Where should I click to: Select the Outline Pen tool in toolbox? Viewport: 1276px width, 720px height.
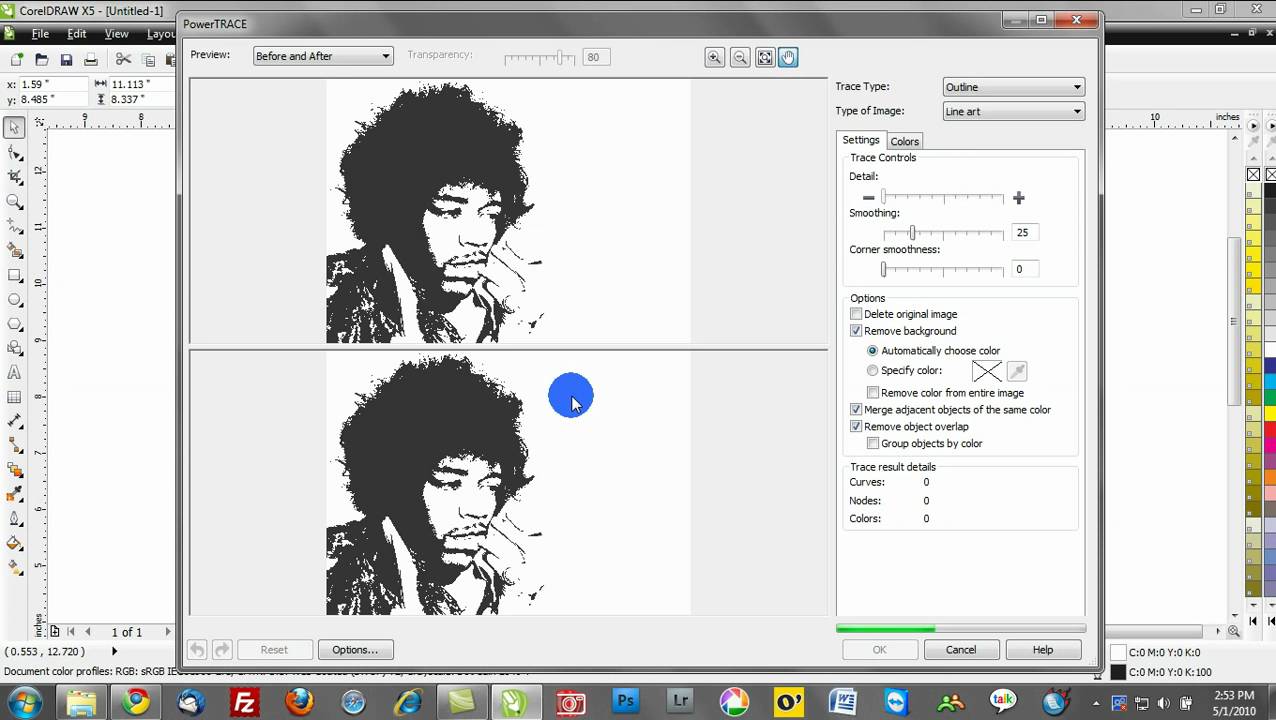(x=14, y=519)
